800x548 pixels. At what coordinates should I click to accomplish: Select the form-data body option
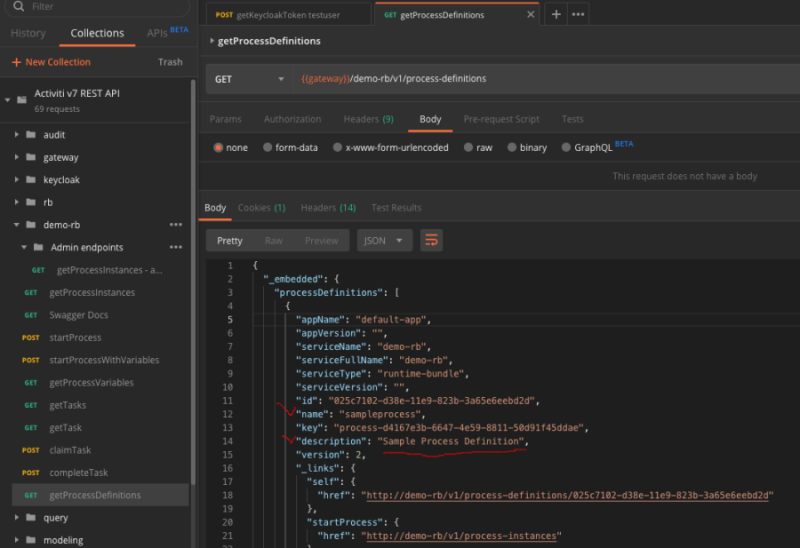click(x=267, y=147)
